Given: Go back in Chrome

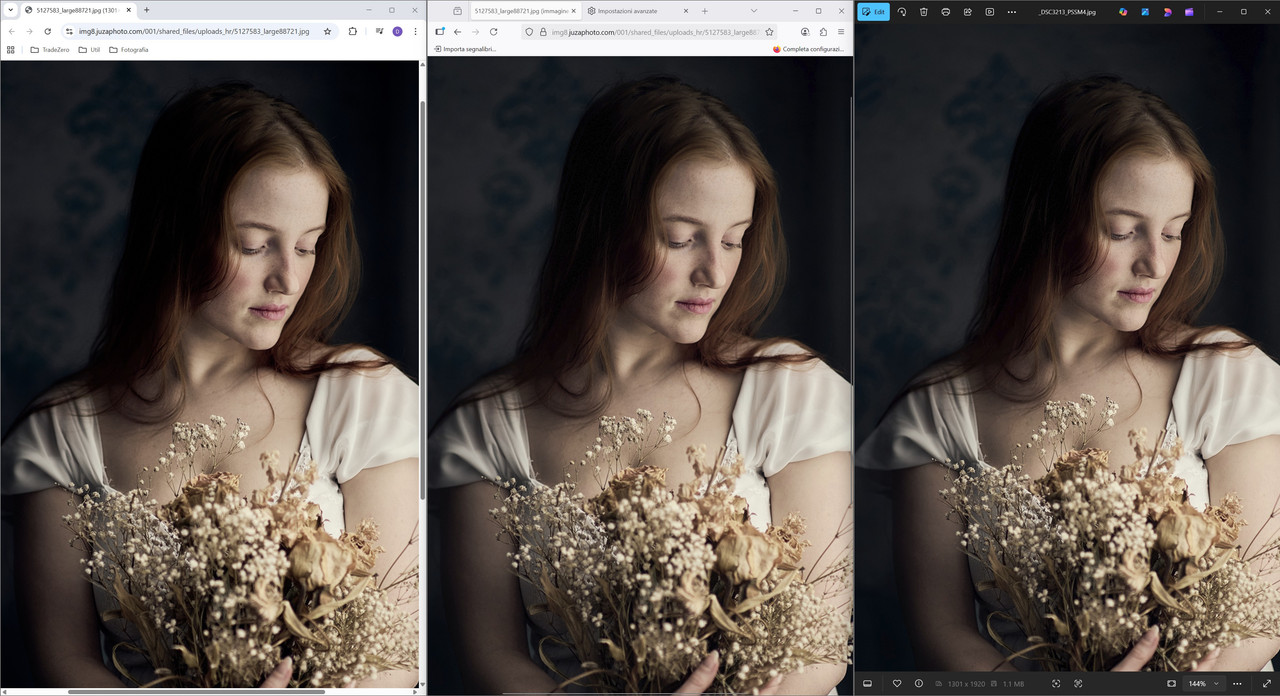Looking at the screenshot, I should 12,31.
